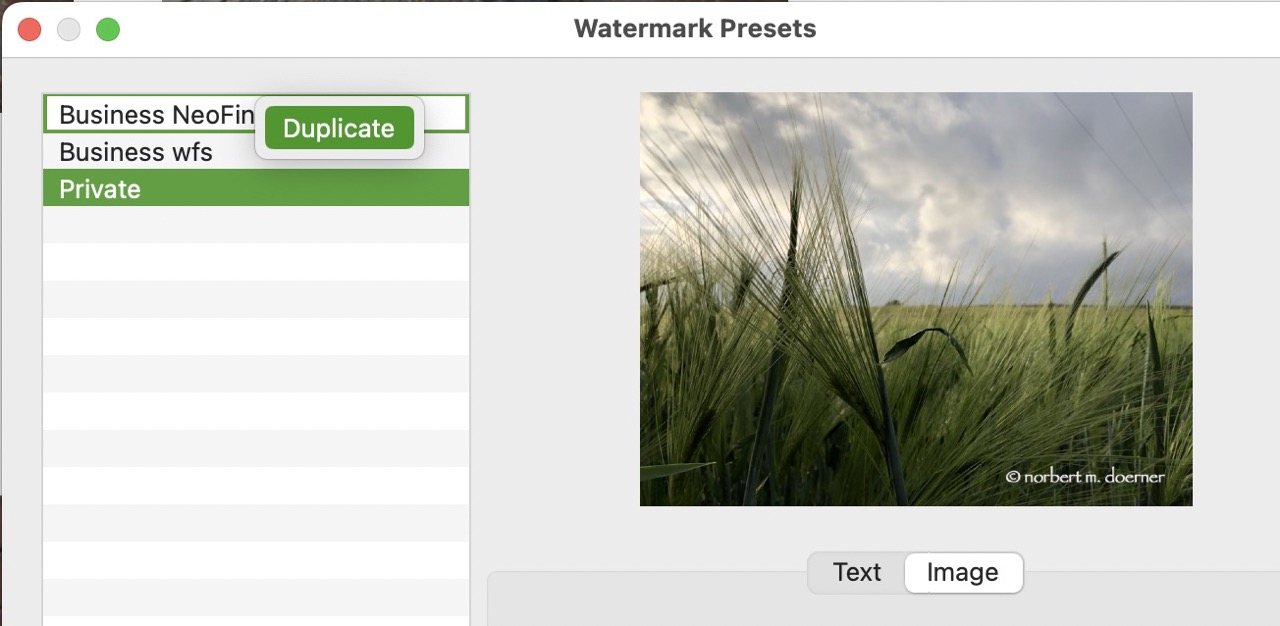Click the Watermark Presets title bar

click(x=694, y=28)
